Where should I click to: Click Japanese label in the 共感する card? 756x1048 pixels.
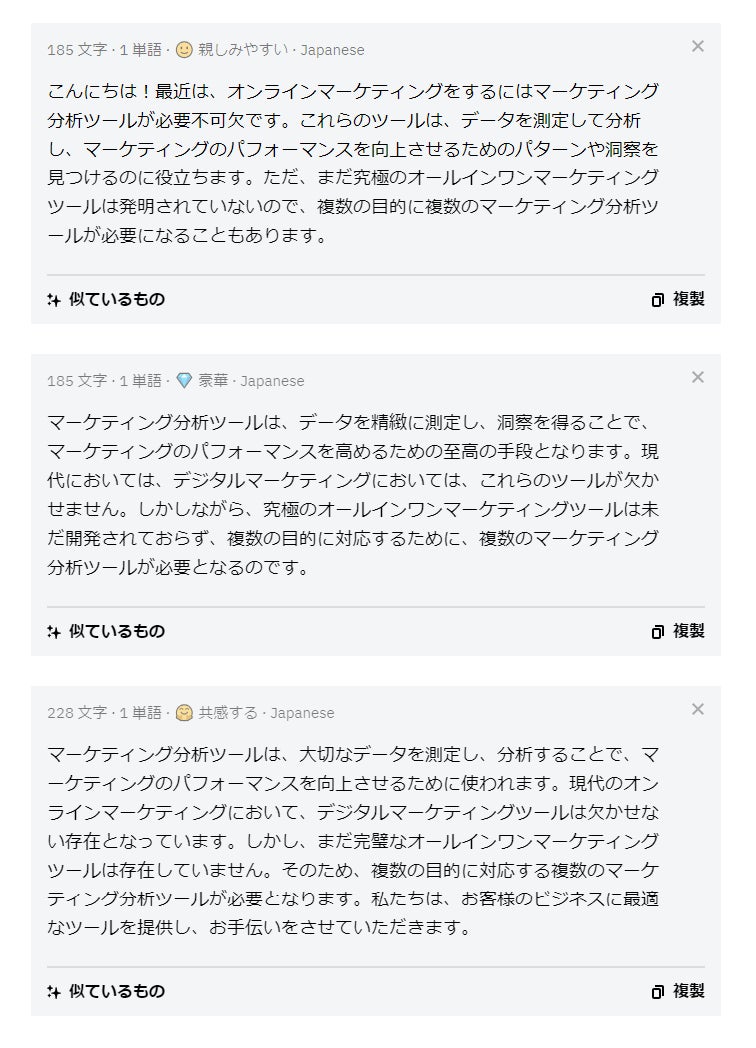click(302, 713)
